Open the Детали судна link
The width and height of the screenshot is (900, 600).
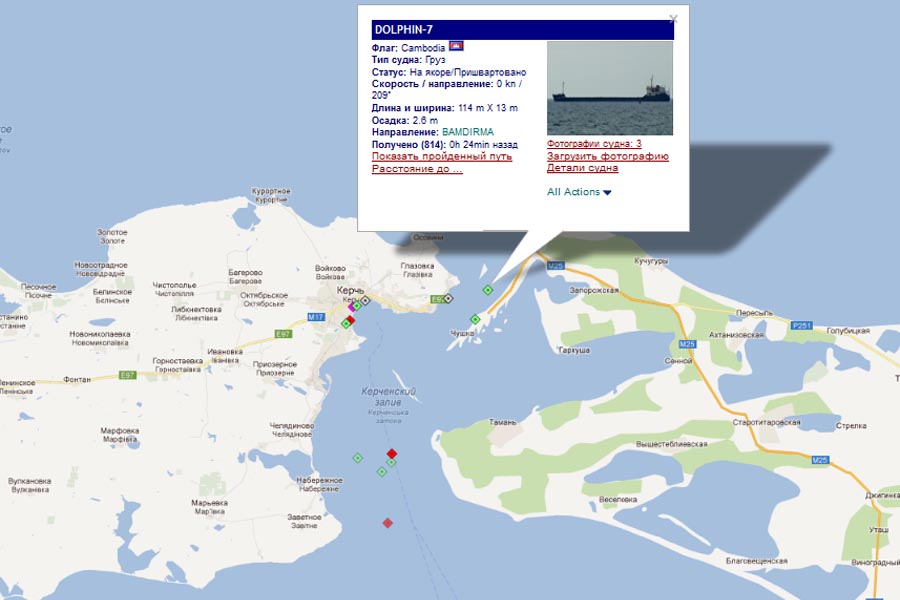[x=582, y=168]
